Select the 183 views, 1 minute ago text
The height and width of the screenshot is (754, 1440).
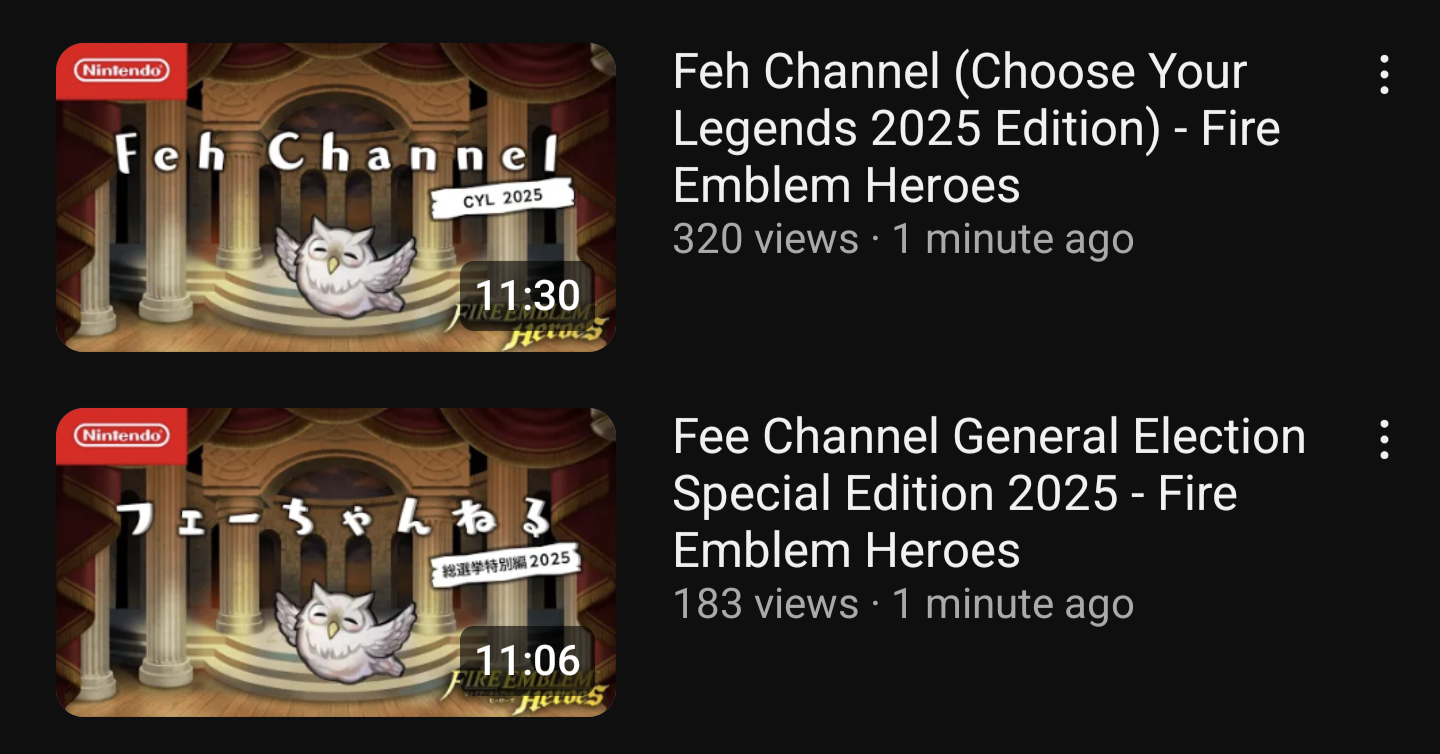(x=903, y=604)
